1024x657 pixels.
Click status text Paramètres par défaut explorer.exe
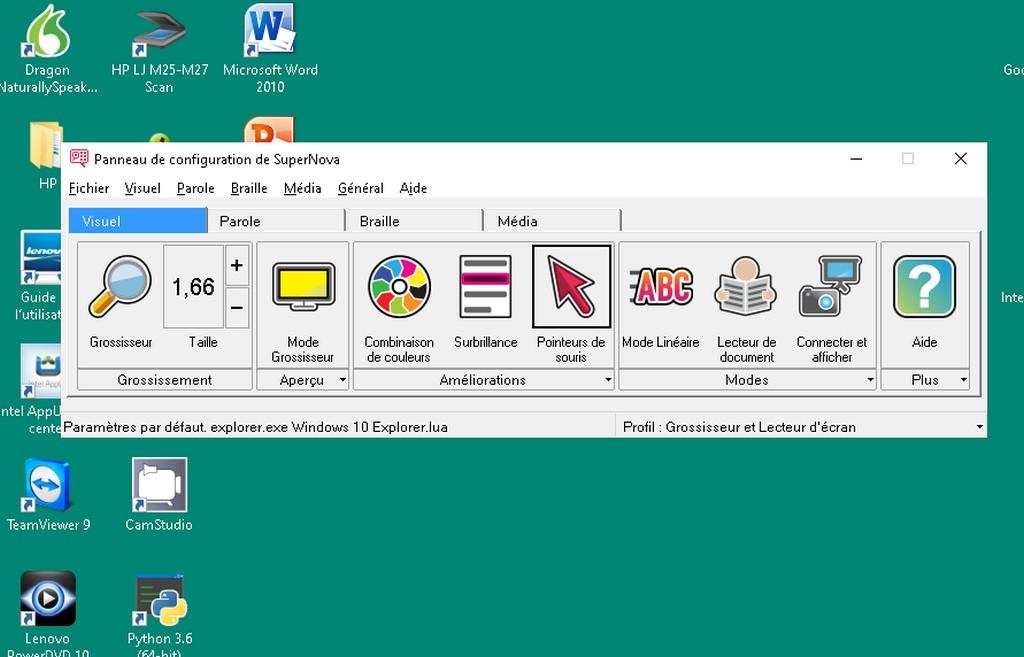[x=255, y=427]
